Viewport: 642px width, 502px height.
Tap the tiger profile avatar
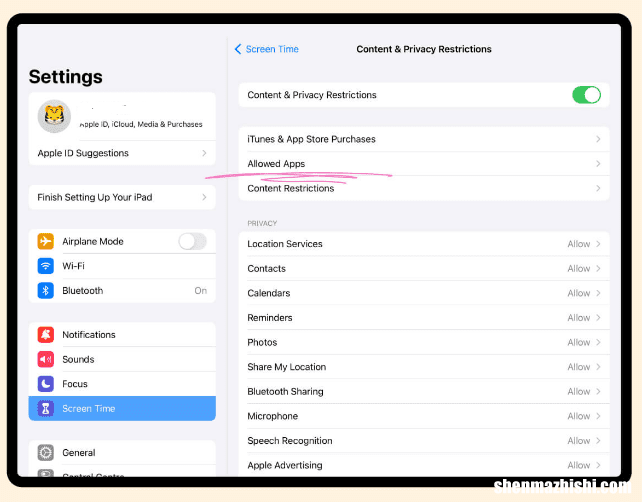coord(54,116)
